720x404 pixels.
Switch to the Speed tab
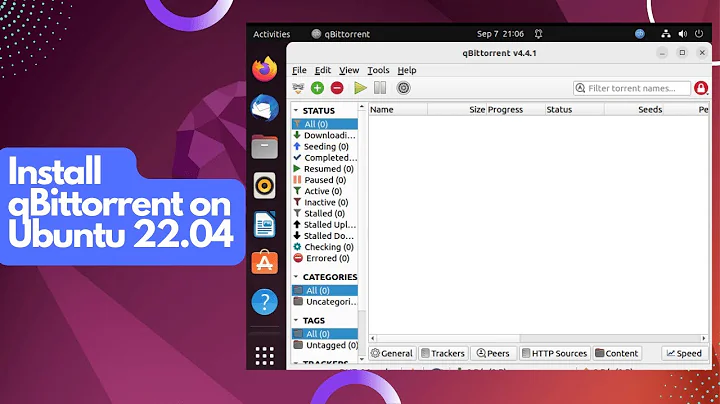tap(684, 354)
